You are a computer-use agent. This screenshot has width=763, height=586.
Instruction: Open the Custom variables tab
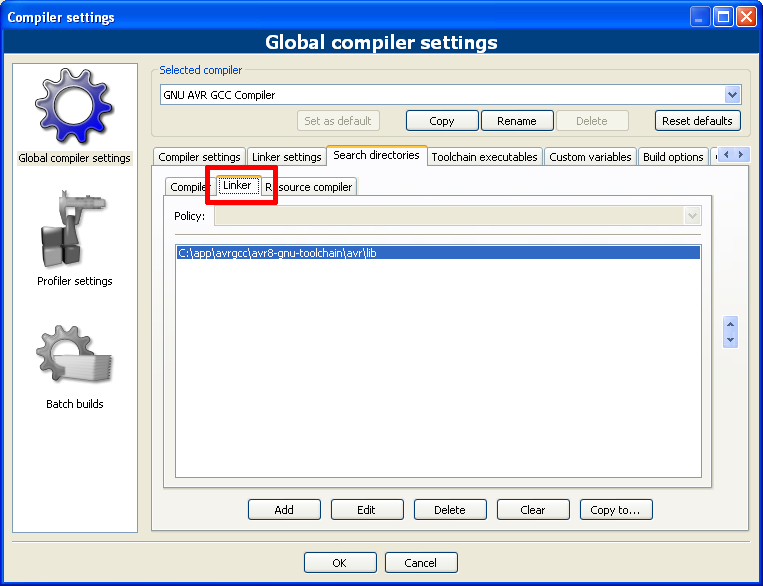(x=590, y=157)
